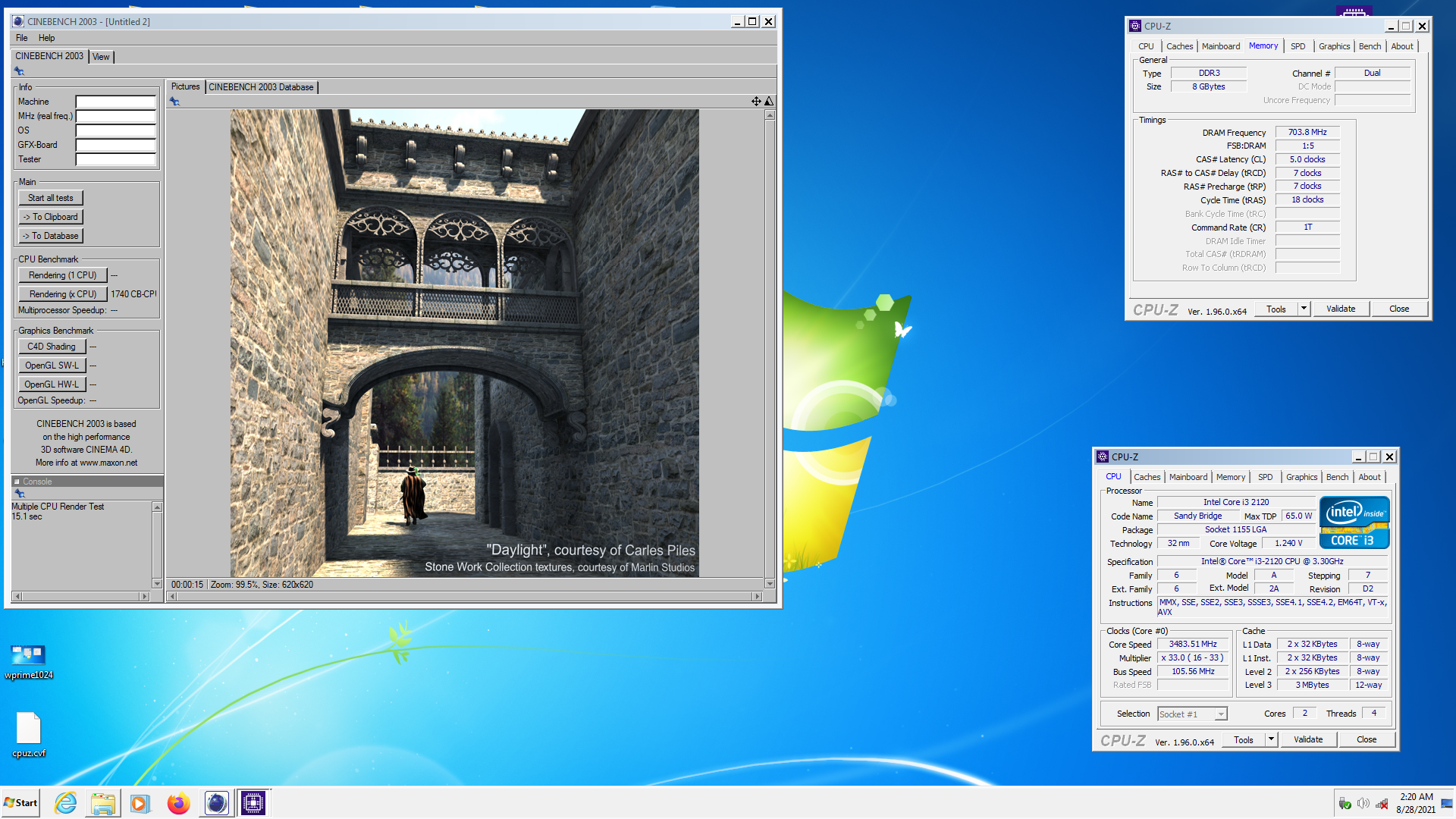Screen dimensions: 1456x819
Task: Click the To Clipboard button
Action: pyautogui.click(x=51, y=217)
